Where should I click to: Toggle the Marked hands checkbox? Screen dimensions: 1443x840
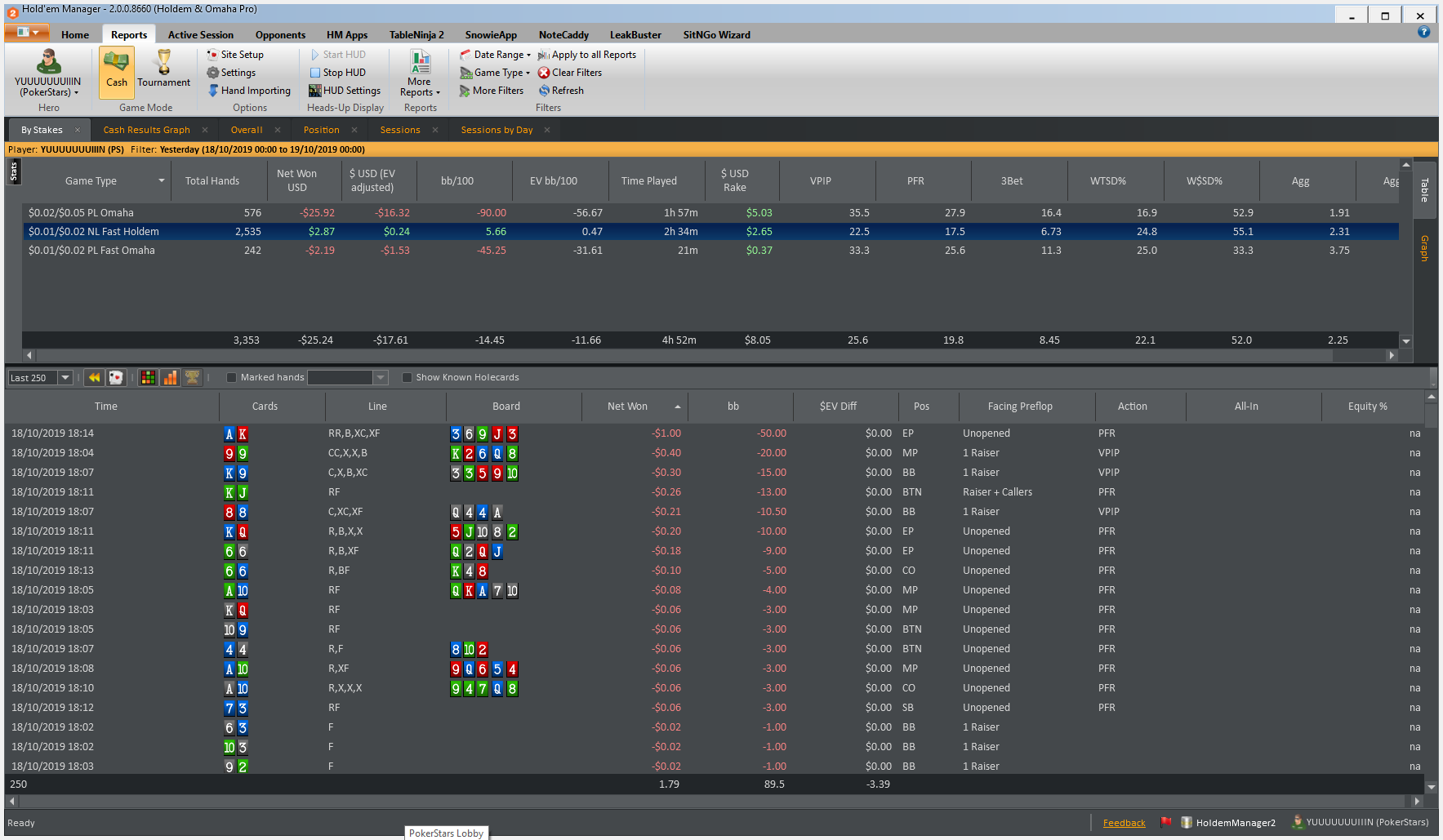point(231,377)
